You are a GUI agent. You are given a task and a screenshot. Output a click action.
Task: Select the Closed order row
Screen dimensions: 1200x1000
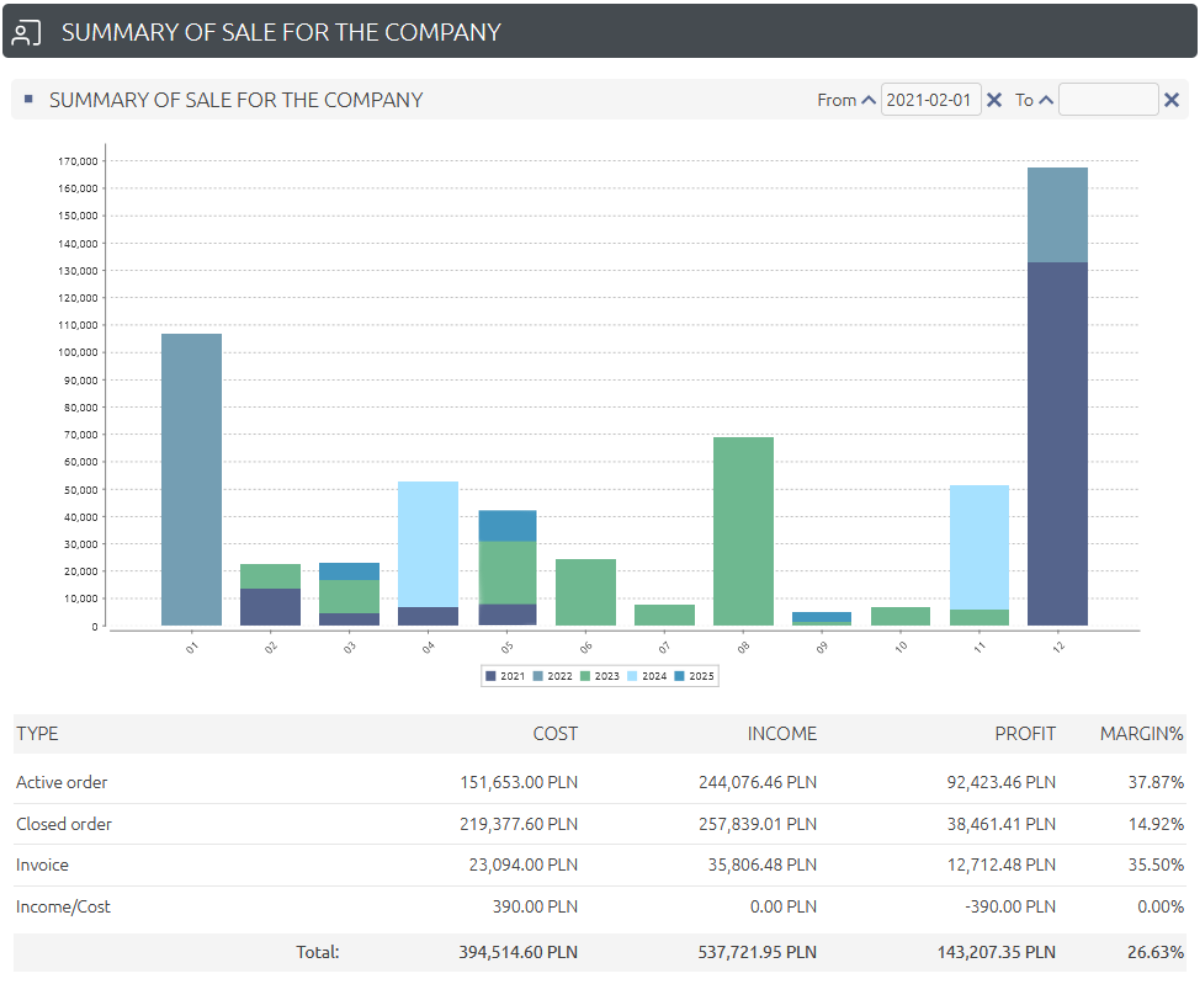click(64, 824)
